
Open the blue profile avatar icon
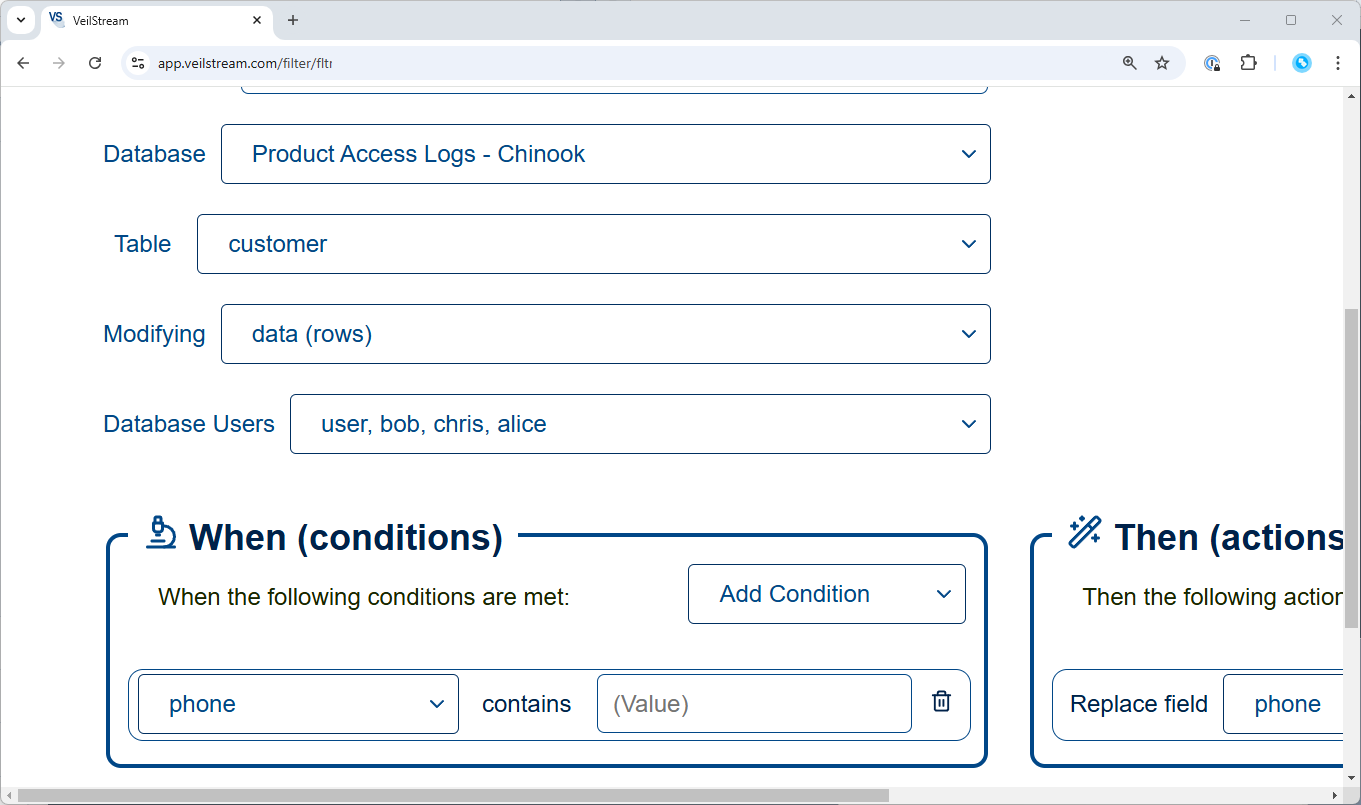(x=1301, y=63)
